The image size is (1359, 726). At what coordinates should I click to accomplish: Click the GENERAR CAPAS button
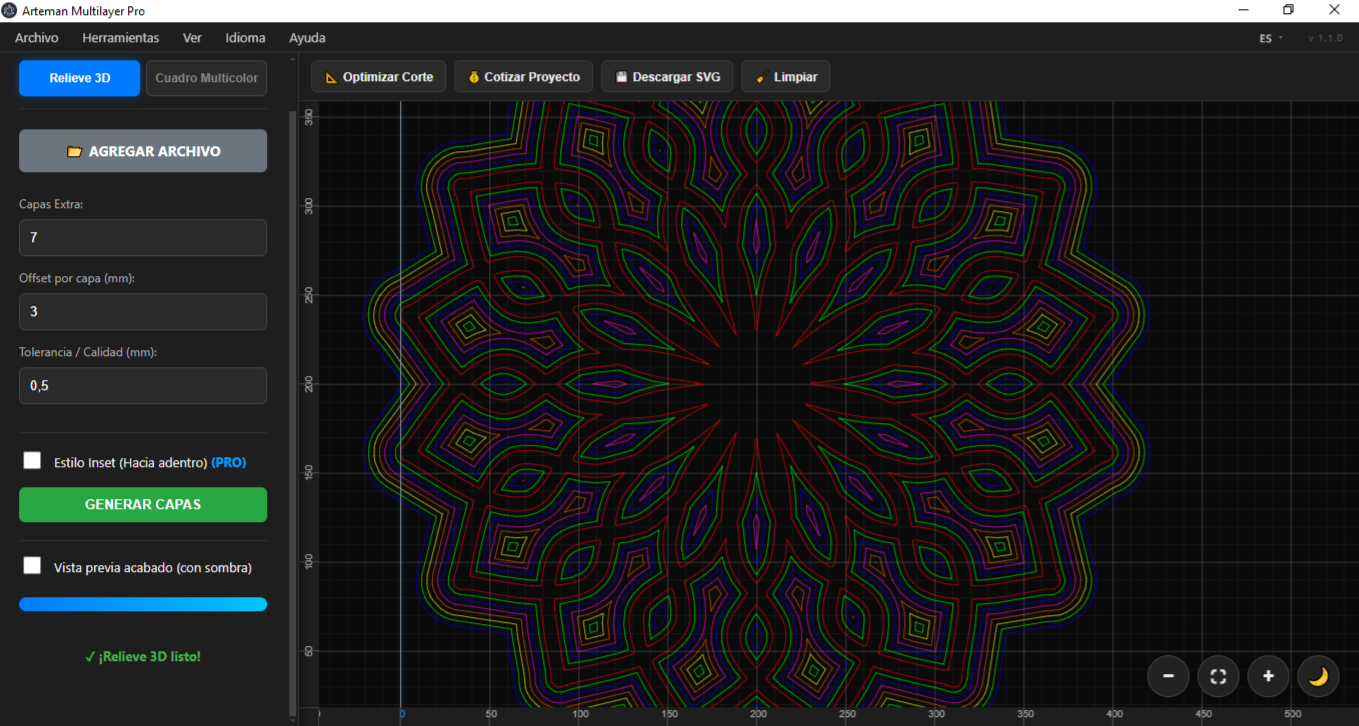tap(143, 505)
